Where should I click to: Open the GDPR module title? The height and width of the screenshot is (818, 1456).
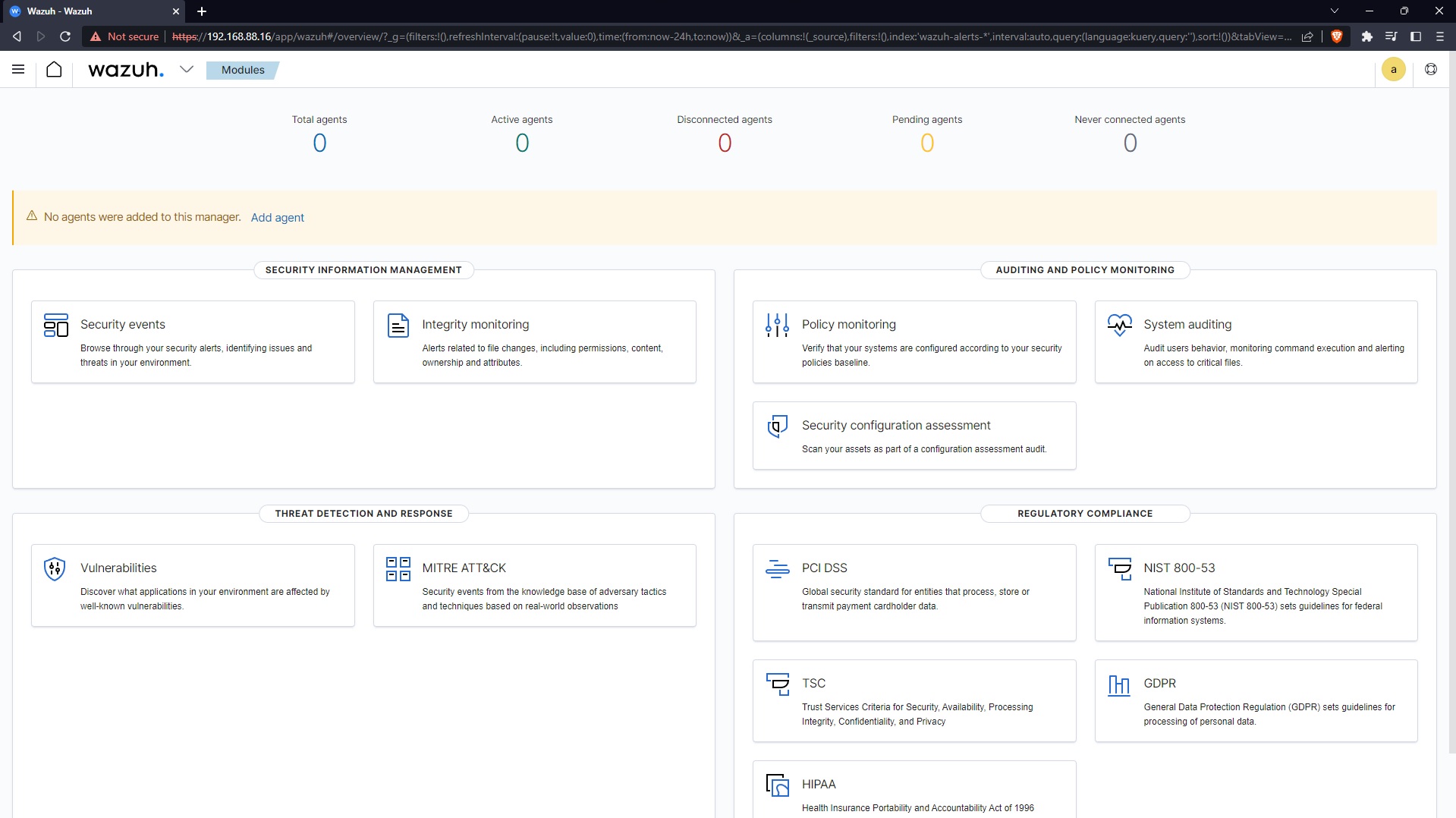pos(1159,684)
